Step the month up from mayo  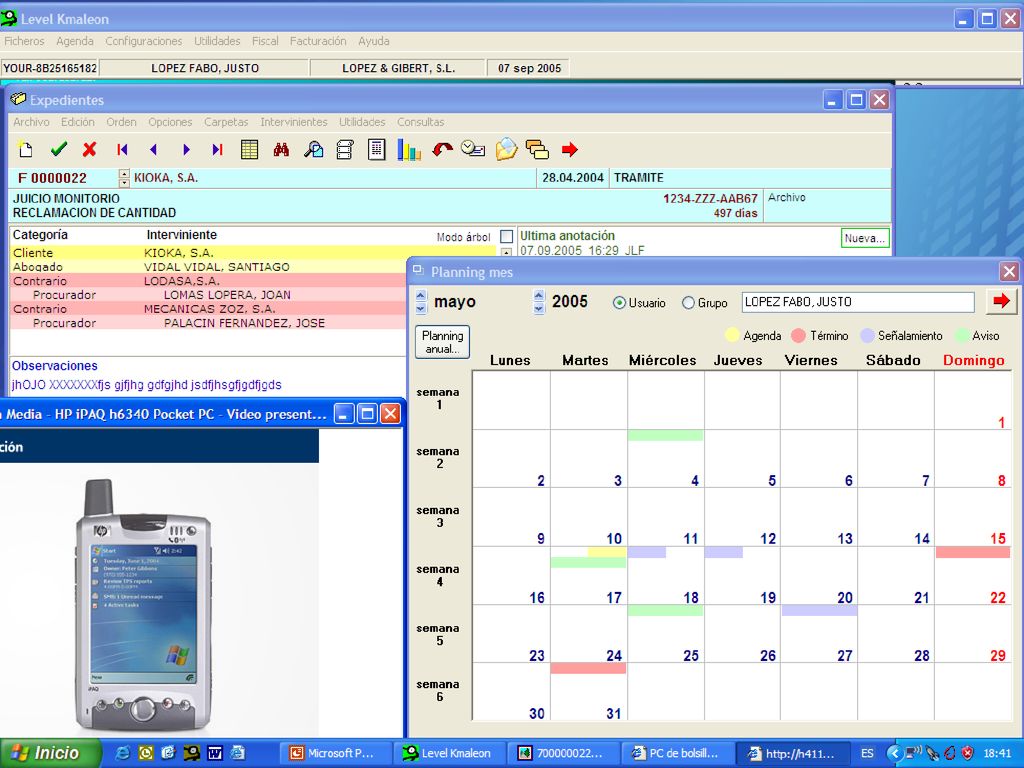421,295
